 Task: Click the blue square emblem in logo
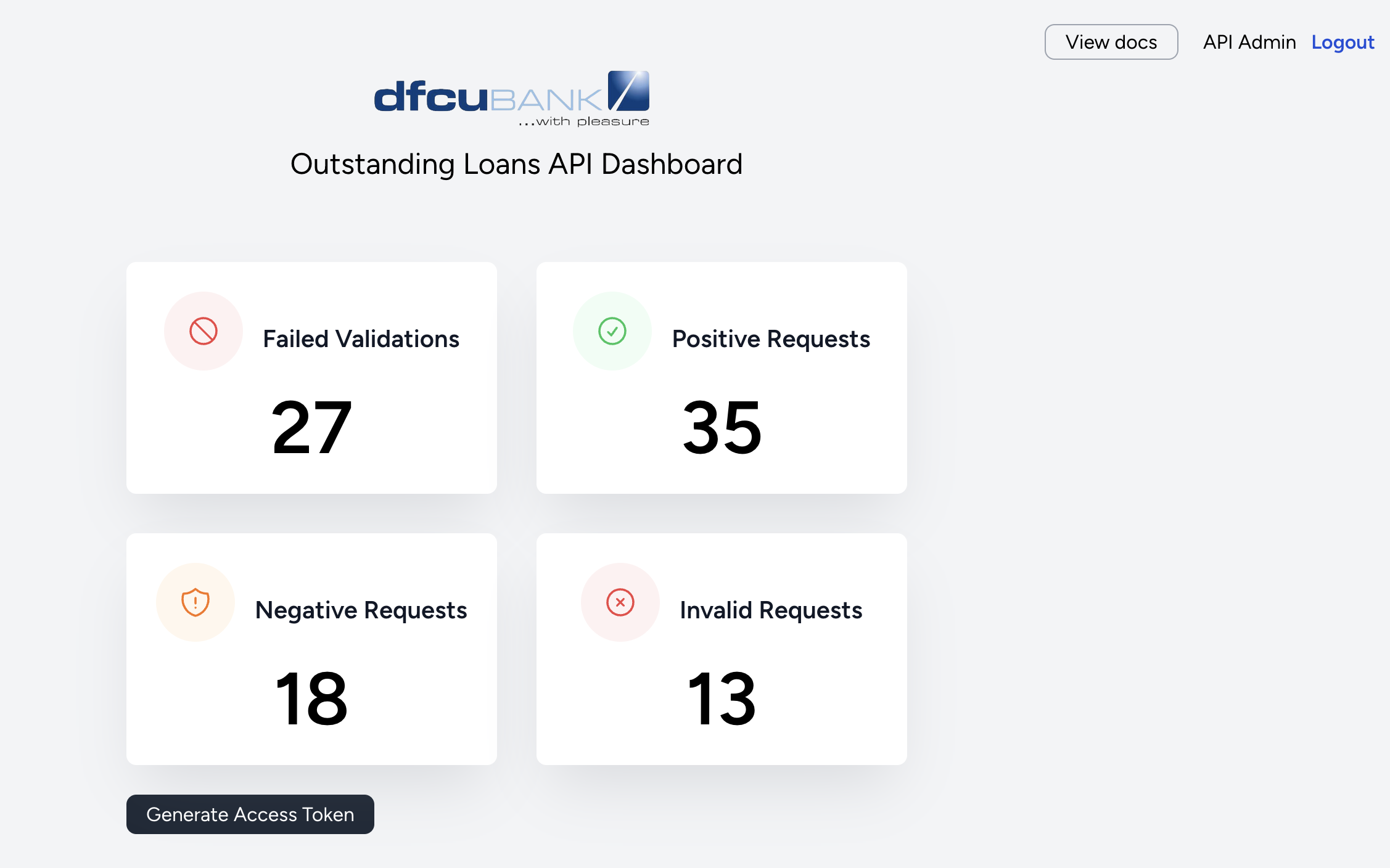pos(628,91)
